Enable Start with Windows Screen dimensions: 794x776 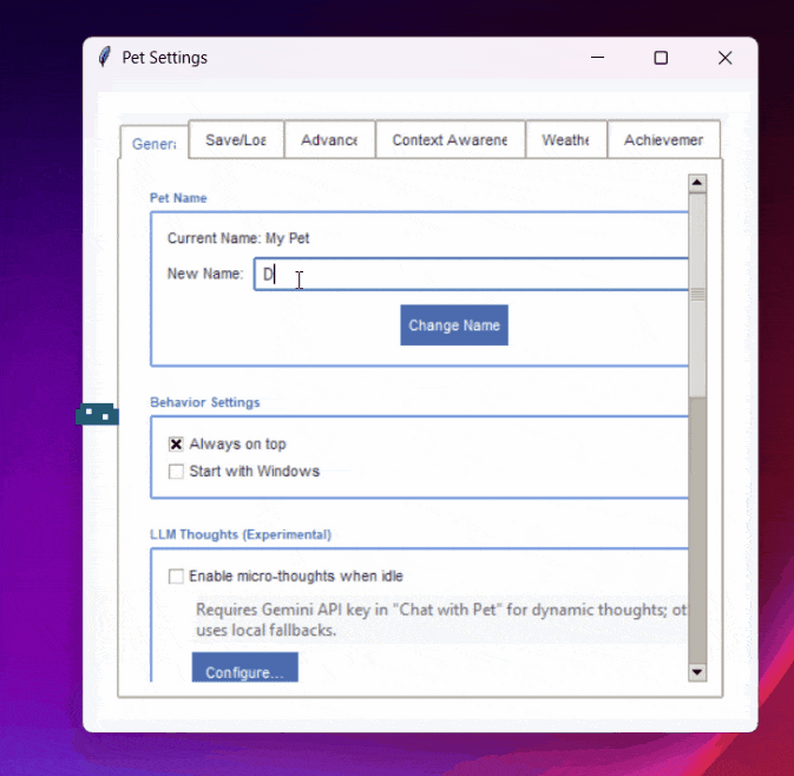[176, 472]
